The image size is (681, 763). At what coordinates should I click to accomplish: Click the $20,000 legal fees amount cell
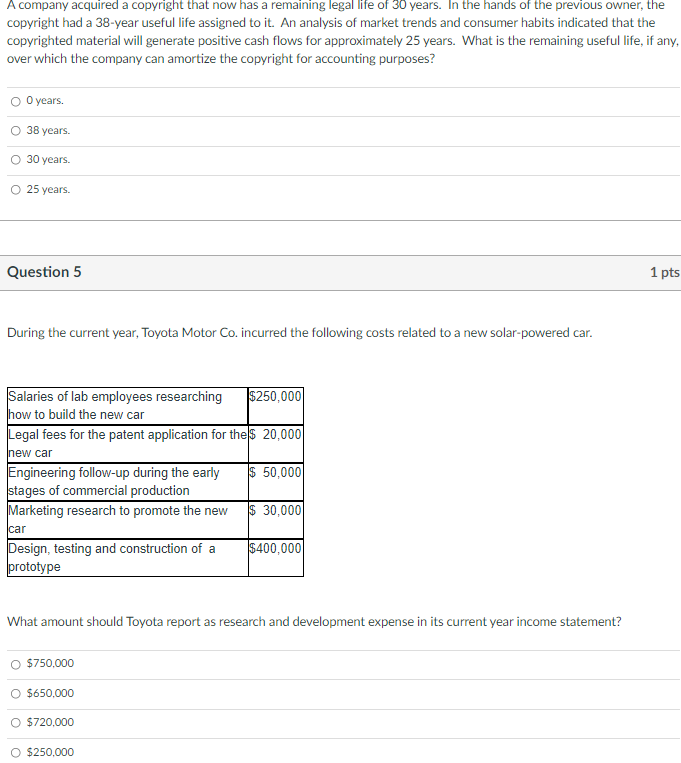(x=276, y=444)
